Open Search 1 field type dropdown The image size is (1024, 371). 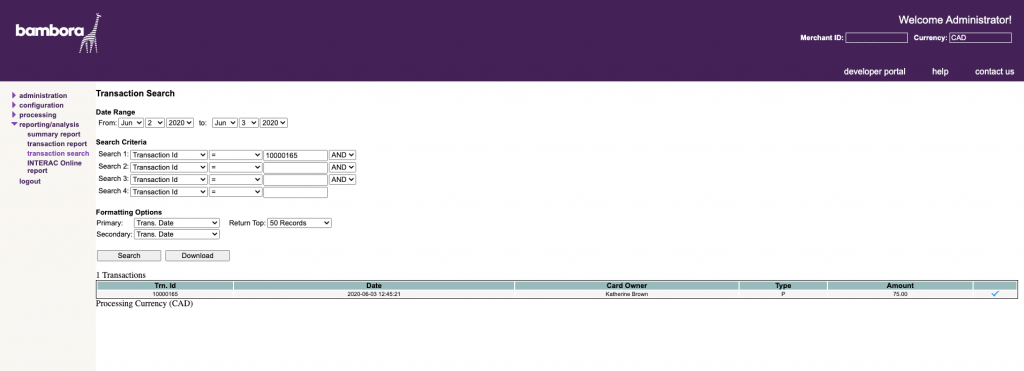[x=168, y=155]
